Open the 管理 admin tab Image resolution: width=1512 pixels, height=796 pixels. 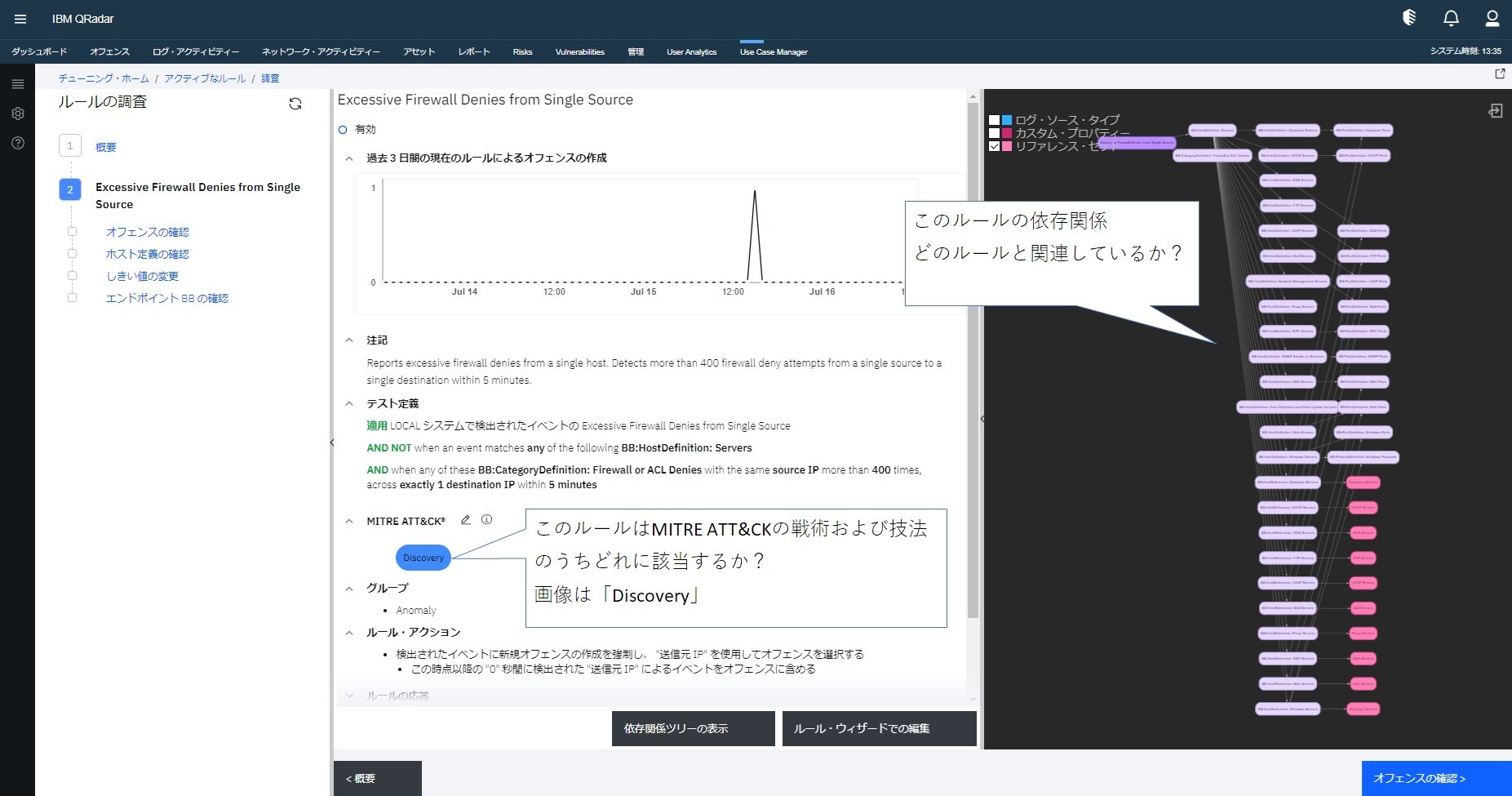[636, 51]
